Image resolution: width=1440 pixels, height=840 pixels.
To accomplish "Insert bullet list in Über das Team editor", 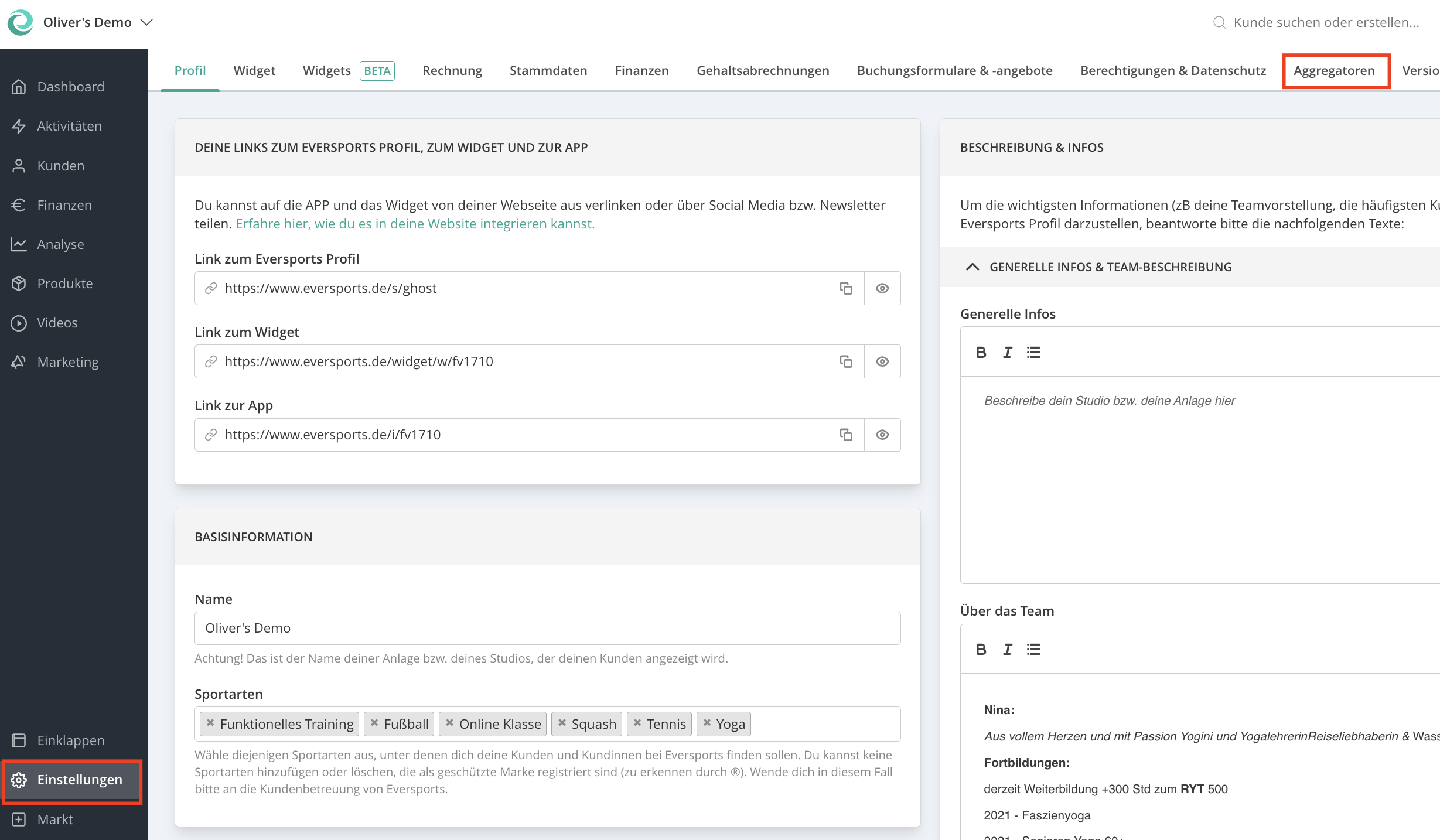I will coord(1033,650).
